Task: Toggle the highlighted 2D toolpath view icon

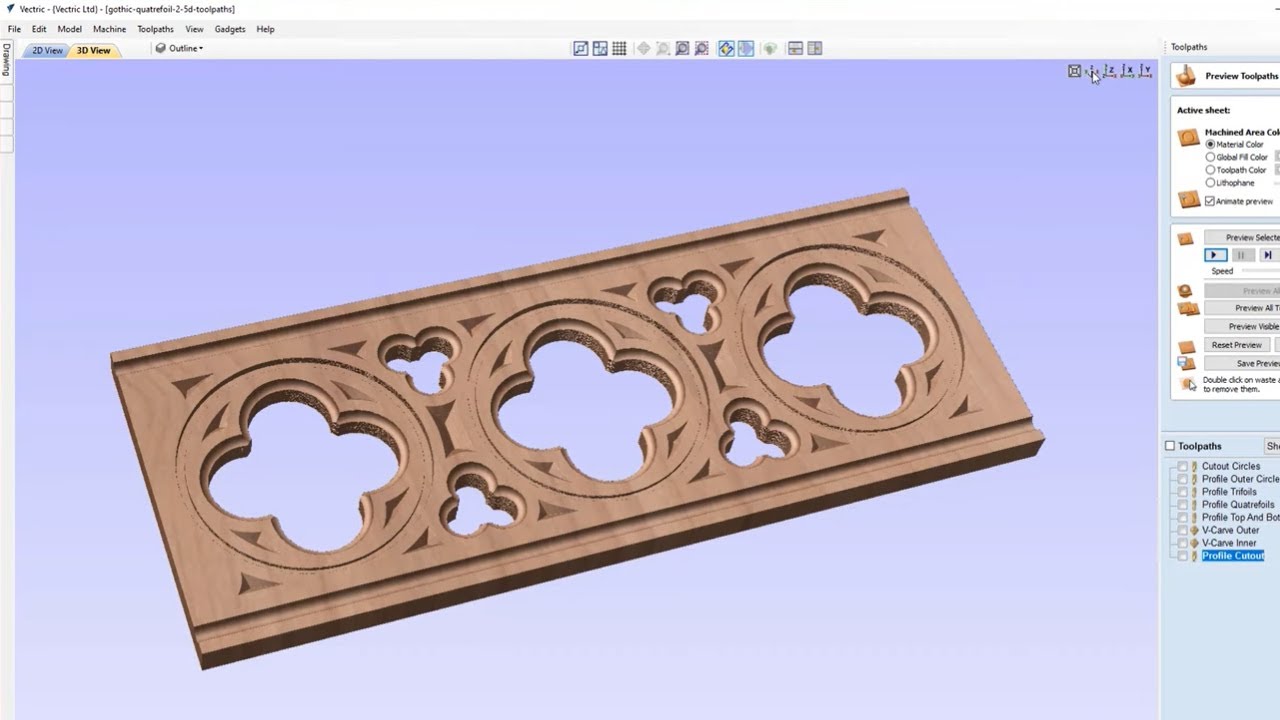Action: tap(726, 48)
